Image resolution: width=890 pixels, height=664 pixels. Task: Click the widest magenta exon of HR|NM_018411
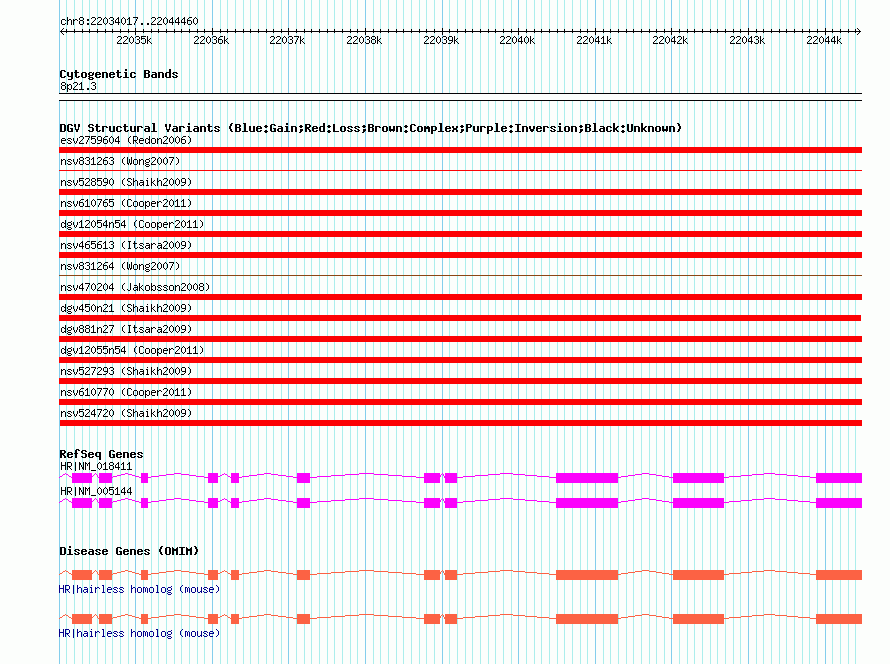[587, 478]
